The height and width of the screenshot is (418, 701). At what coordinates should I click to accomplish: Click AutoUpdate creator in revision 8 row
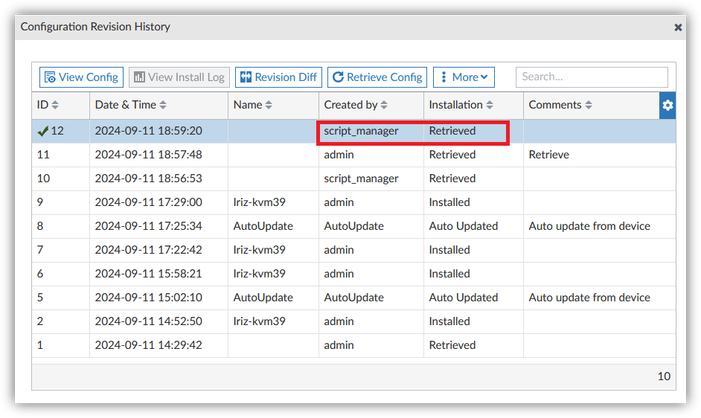coord(354,226)
